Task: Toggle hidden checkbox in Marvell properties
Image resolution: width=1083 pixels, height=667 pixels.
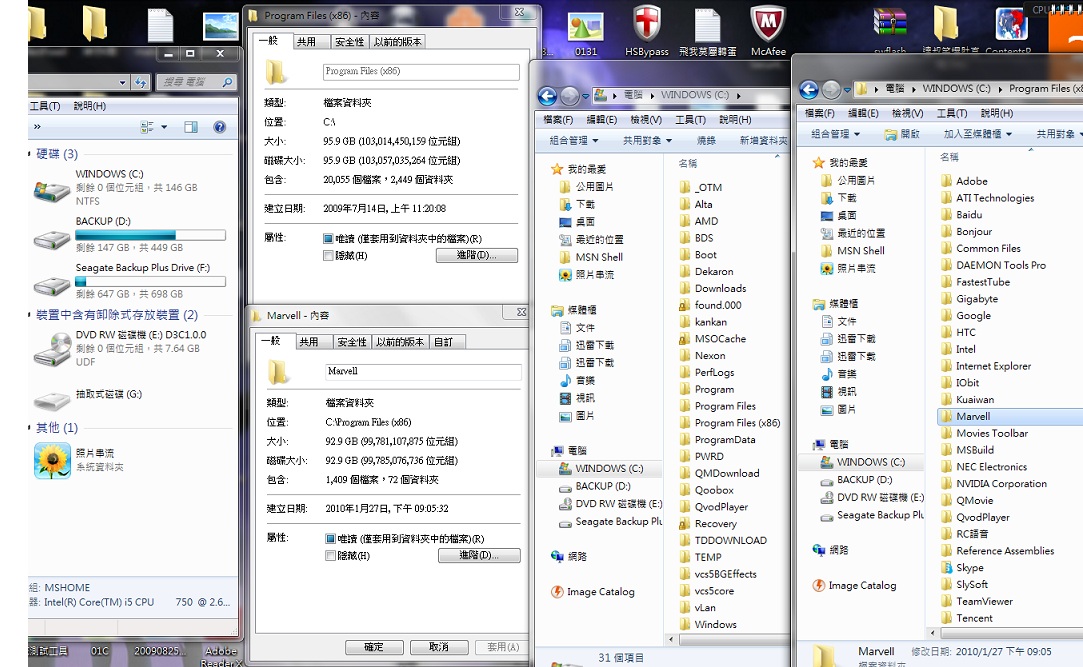Action: point(330,556)
